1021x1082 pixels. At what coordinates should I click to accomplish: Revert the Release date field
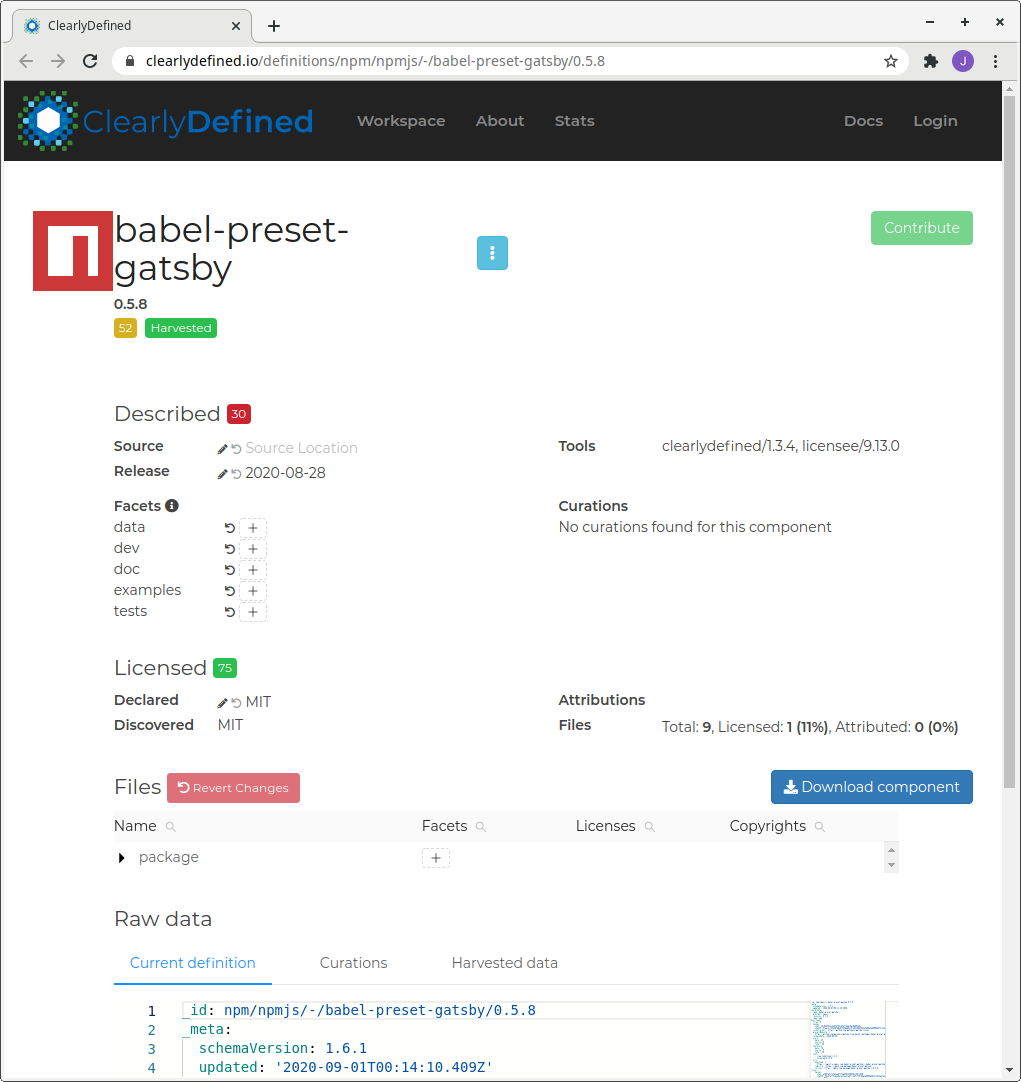point(237,474)
